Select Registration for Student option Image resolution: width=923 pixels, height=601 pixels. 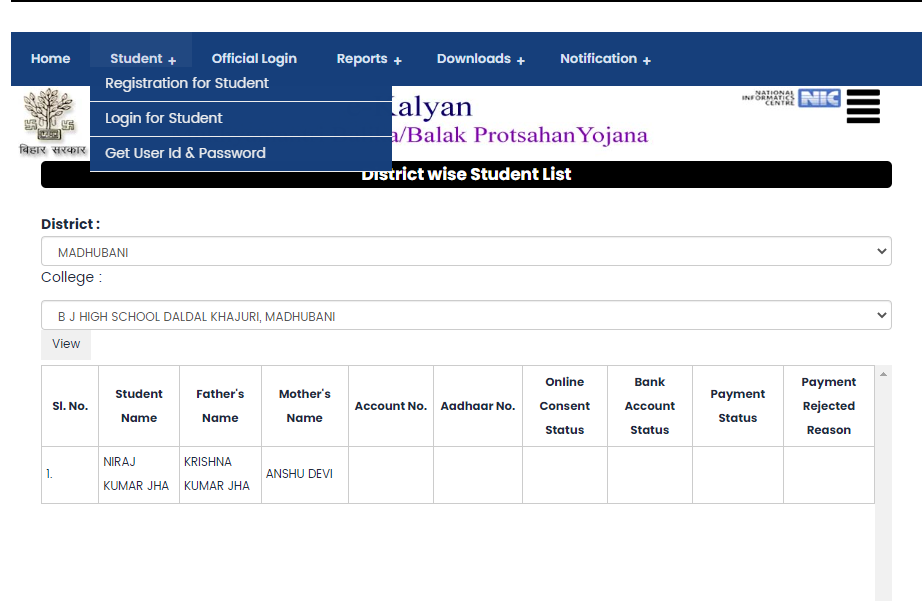[187, 84]
